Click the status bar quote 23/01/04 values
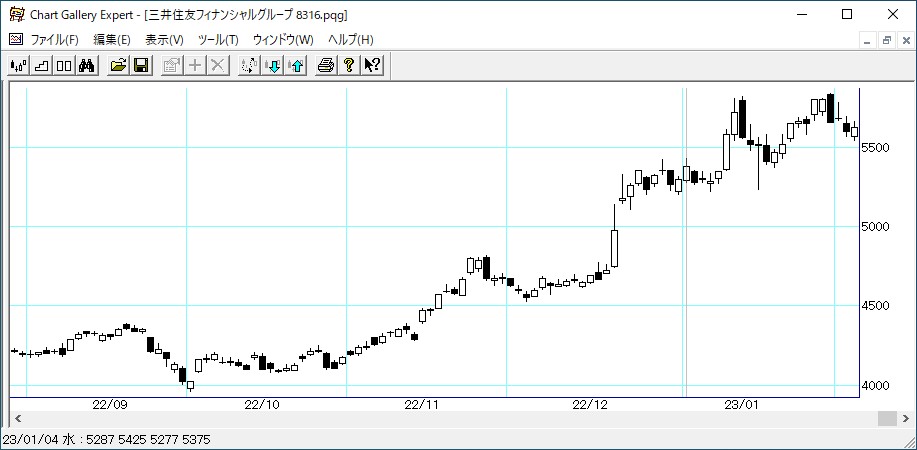917x450 pixels. click(x=106, y=439)
